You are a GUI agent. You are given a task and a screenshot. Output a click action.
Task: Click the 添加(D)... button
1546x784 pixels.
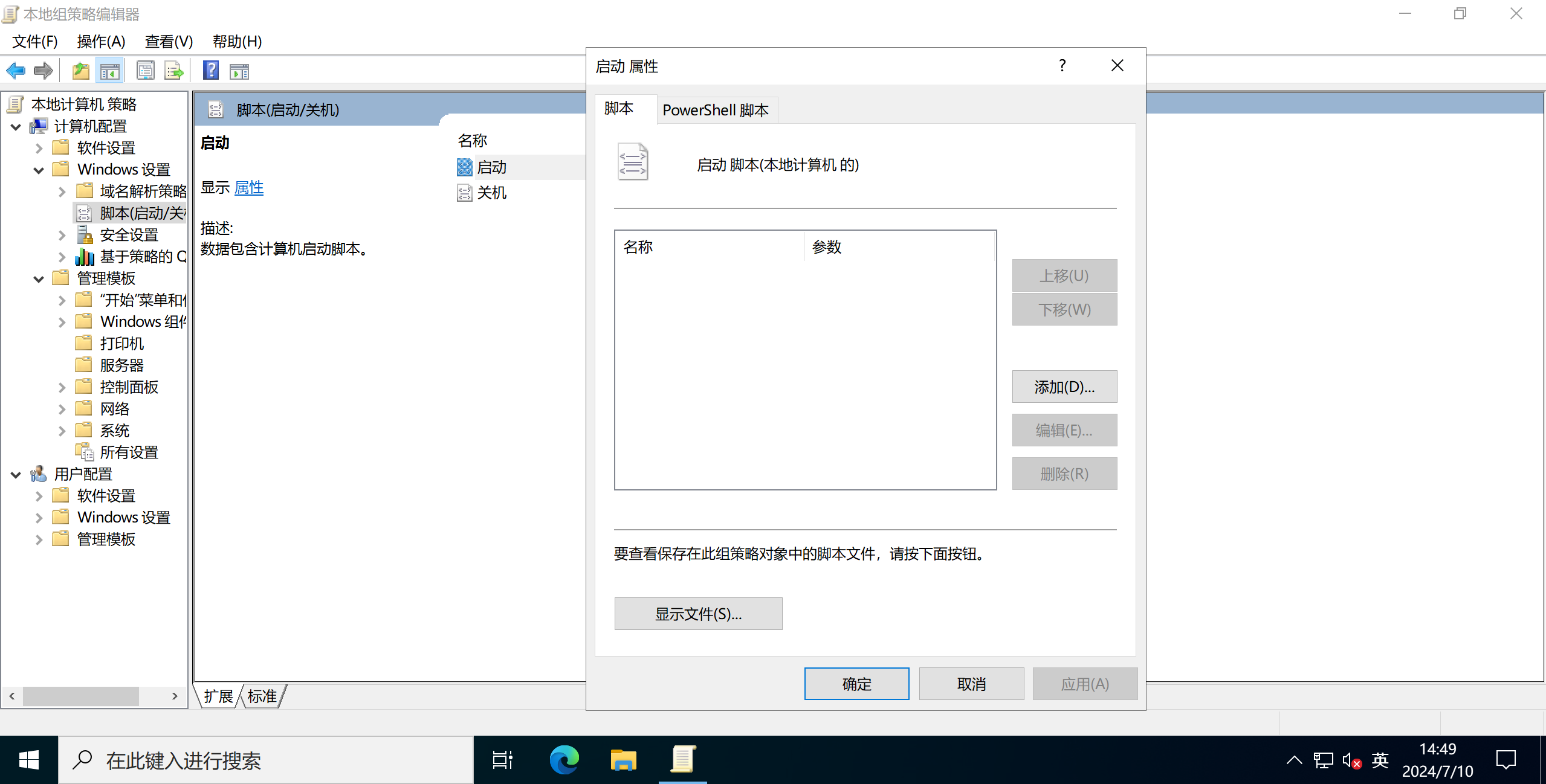pyautogui.click(x=1064, y=387)
